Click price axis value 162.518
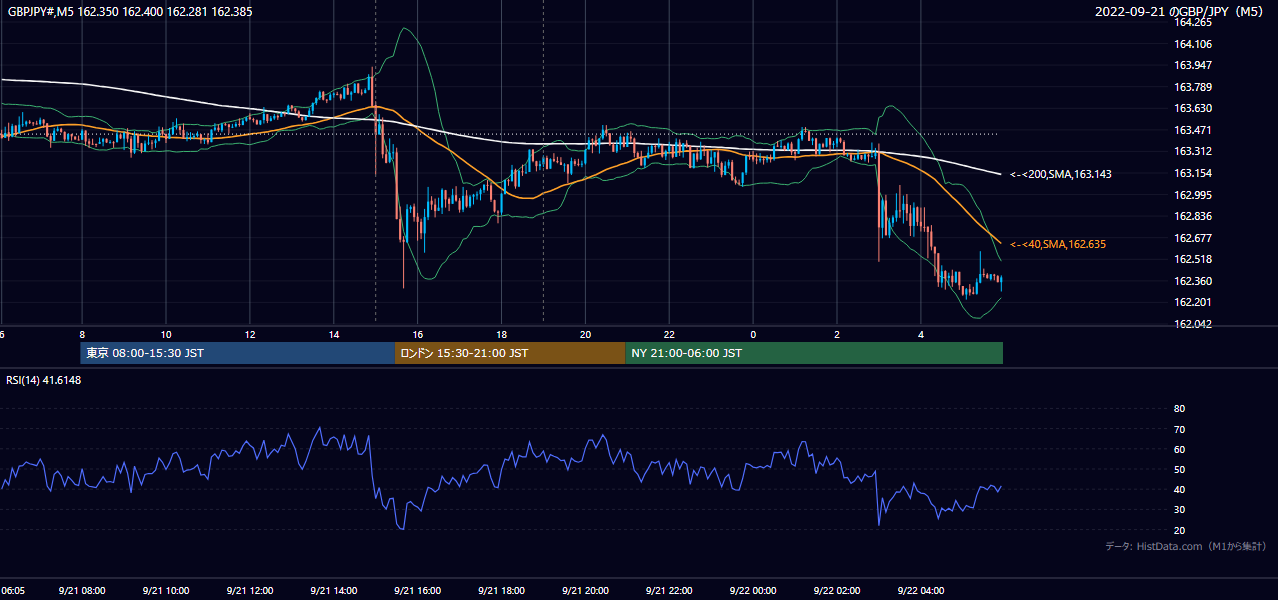 (x=1193, y=259)
